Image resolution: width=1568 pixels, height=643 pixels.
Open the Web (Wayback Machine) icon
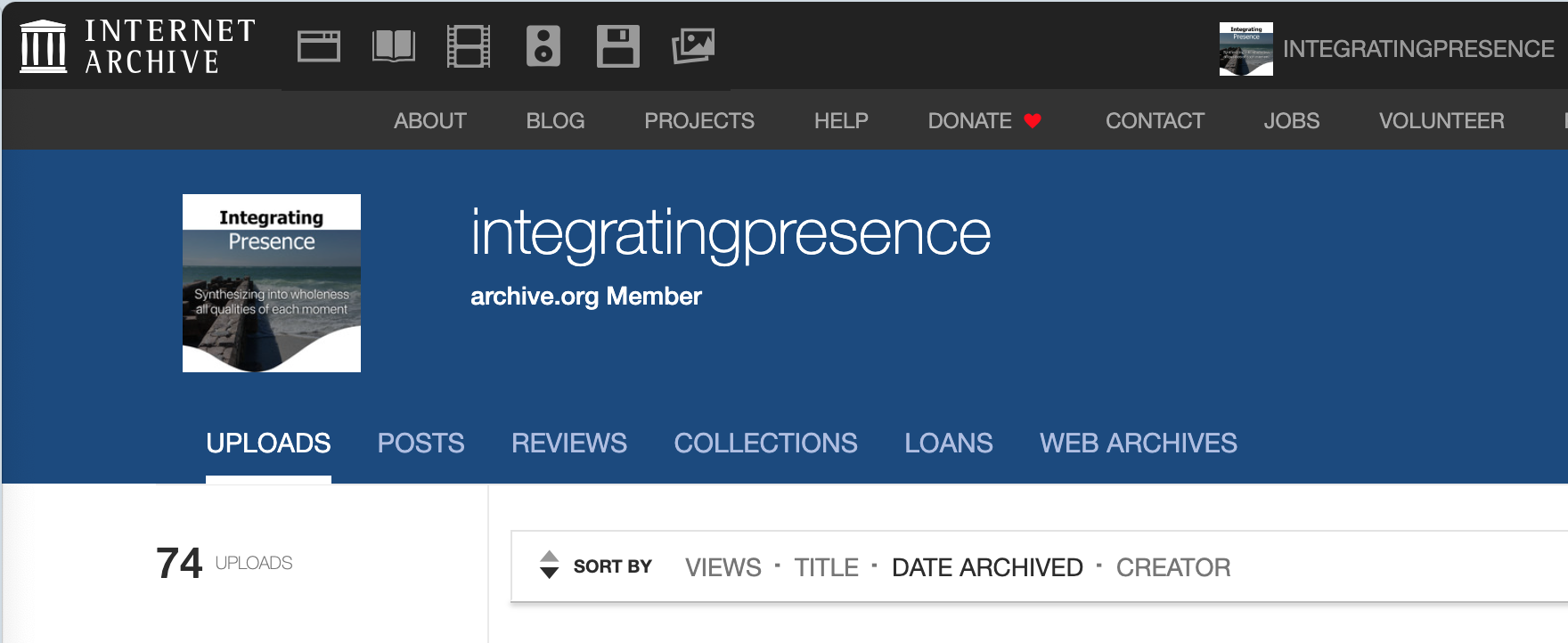319,46
